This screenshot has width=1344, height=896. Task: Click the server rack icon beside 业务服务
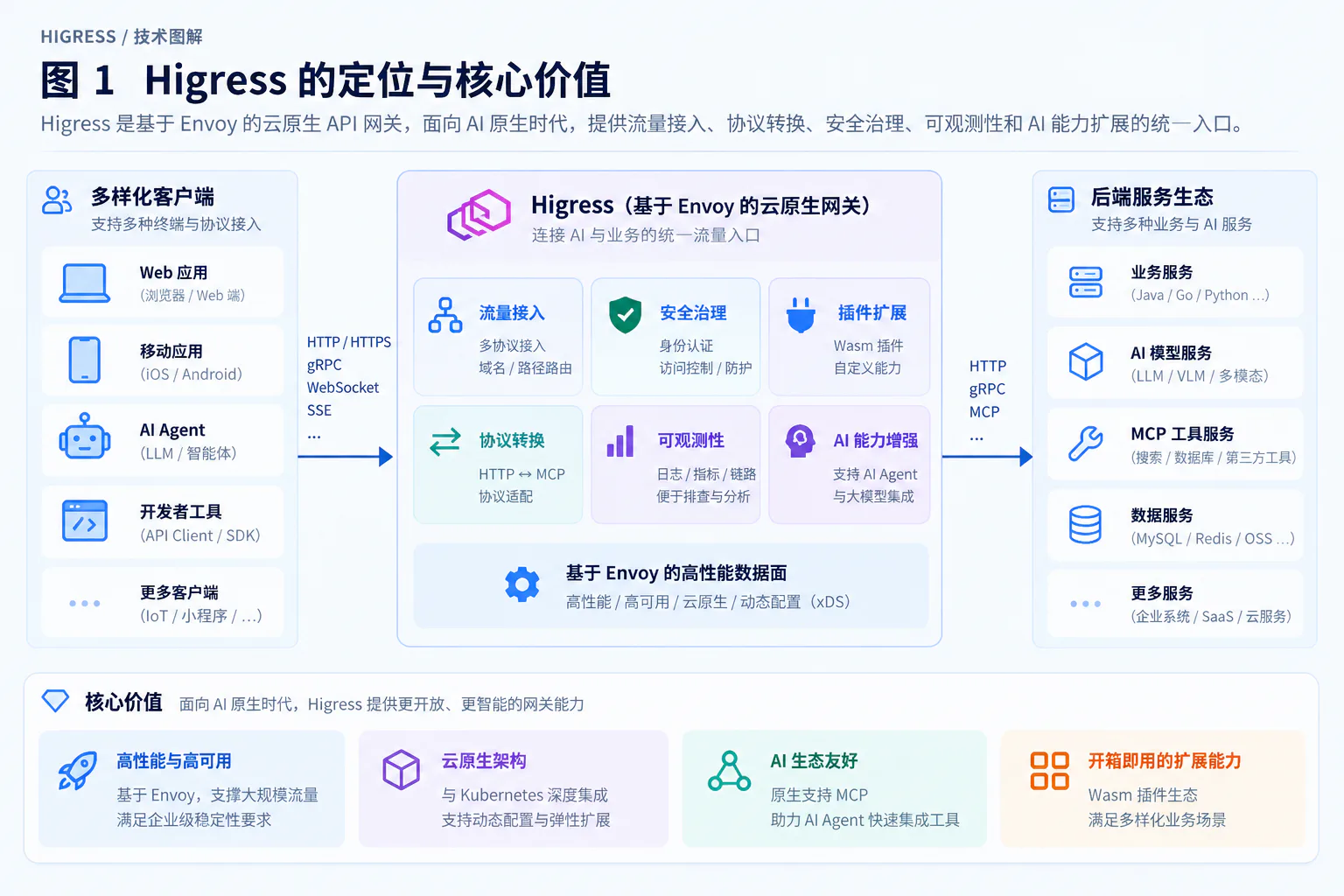[1086, 282]
